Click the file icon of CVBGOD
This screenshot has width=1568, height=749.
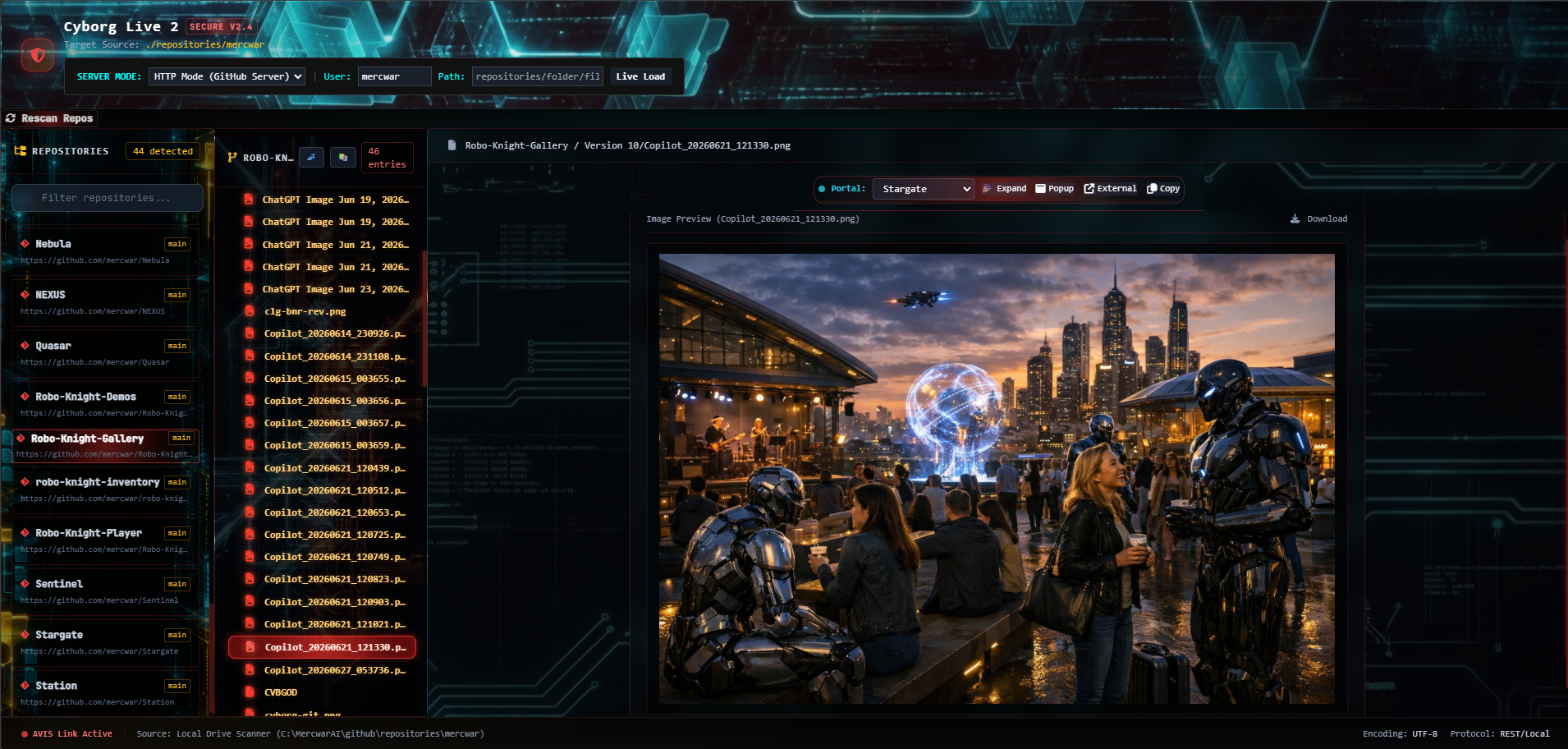[x=249, y=692]
